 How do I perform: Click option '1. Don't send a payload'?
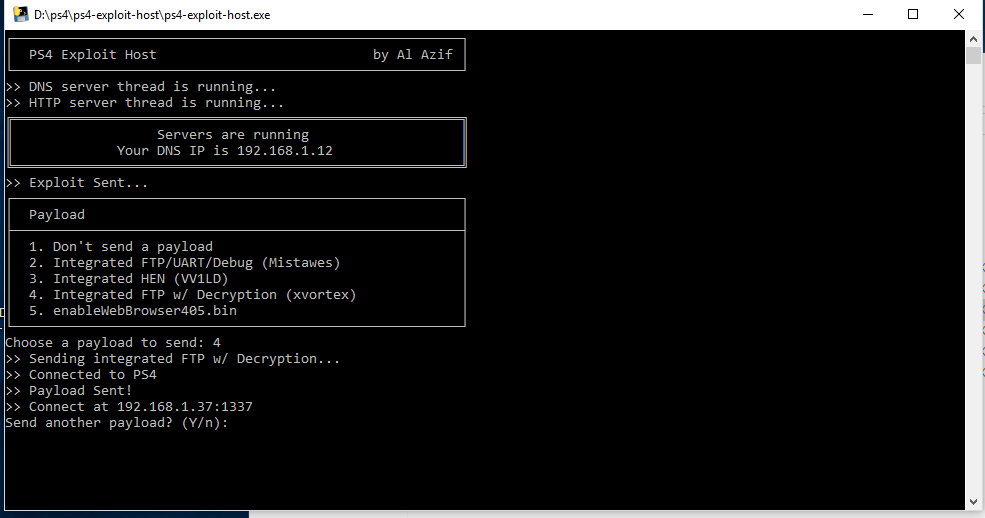tap(121, 247)
